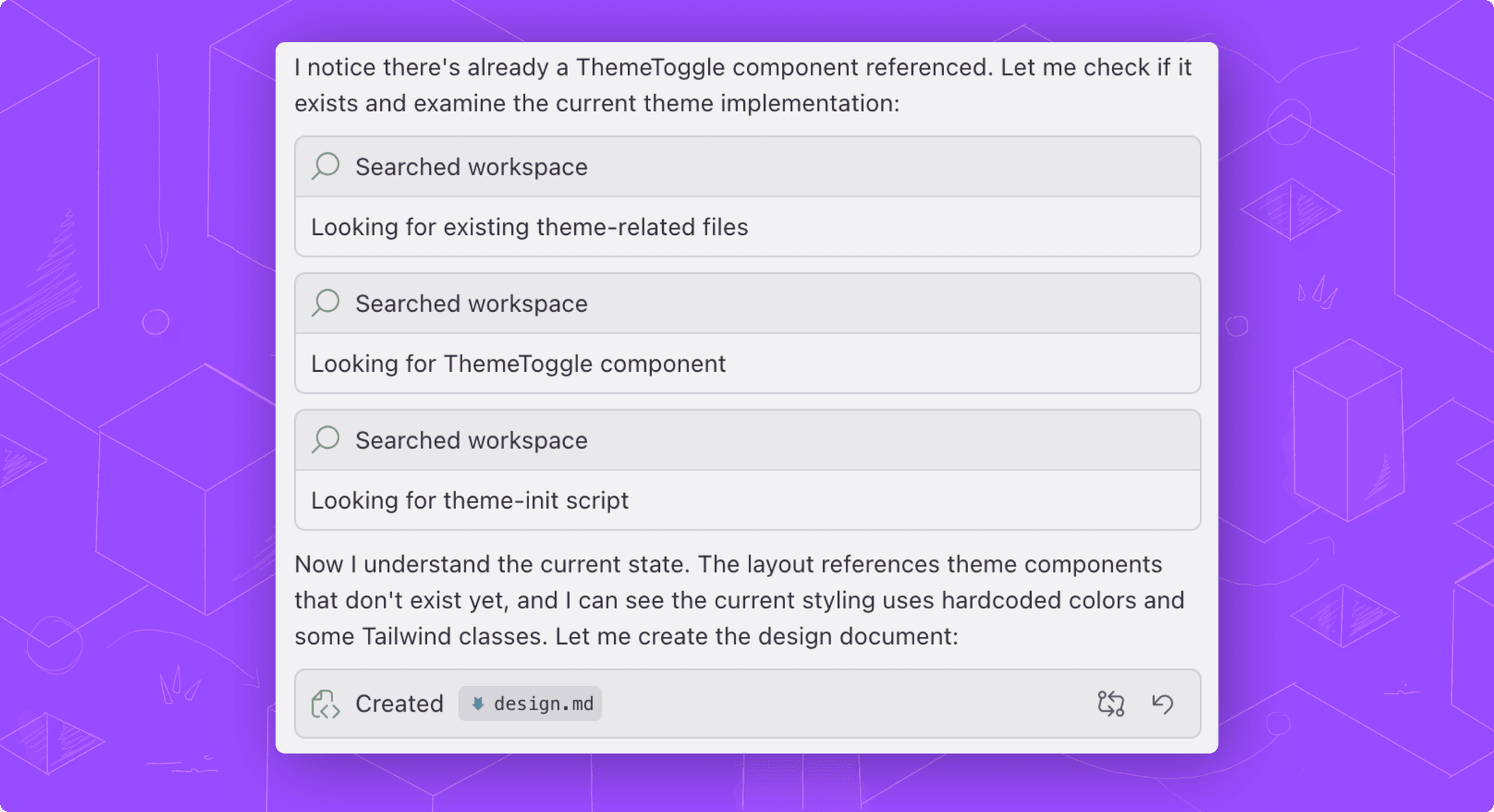Select the Searched workspace header text
Screen dimensions: 1494x812
(471, 166)
